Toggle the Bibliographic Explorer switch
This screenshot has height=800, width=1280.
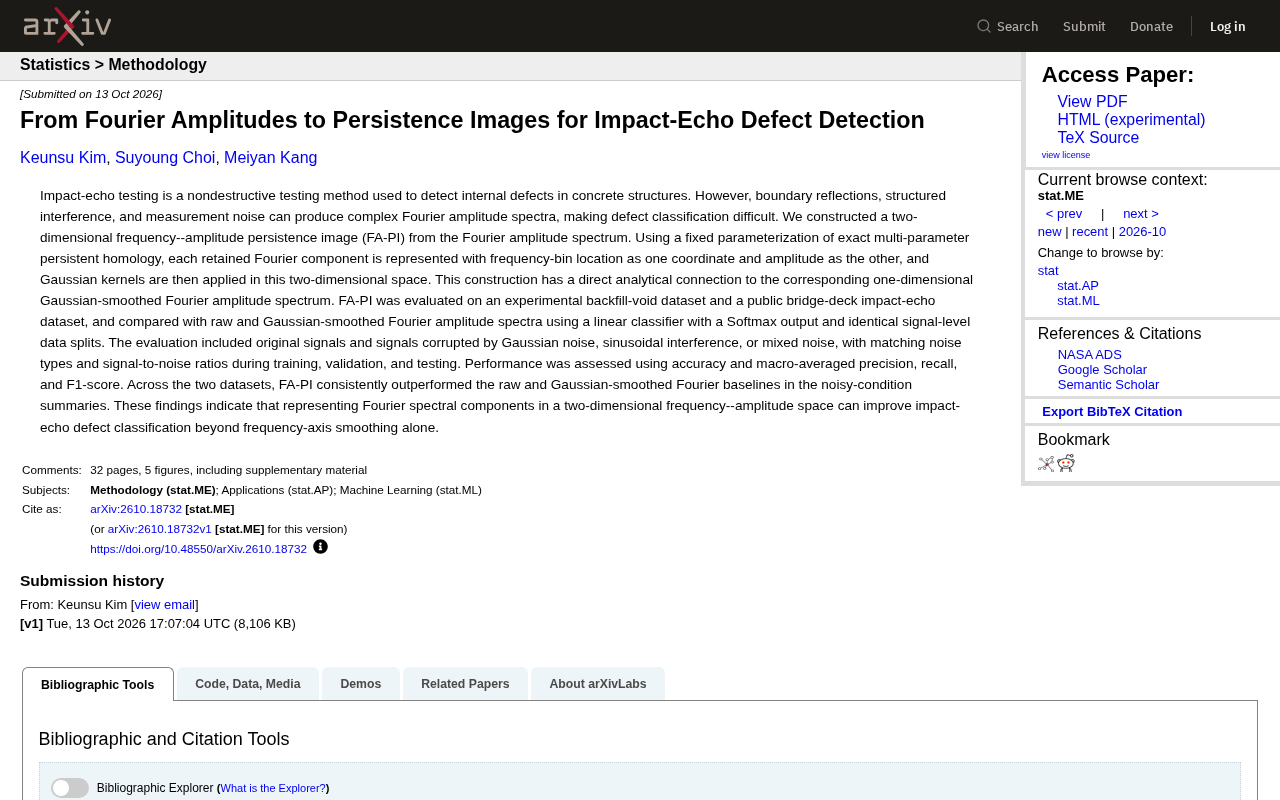70,788
